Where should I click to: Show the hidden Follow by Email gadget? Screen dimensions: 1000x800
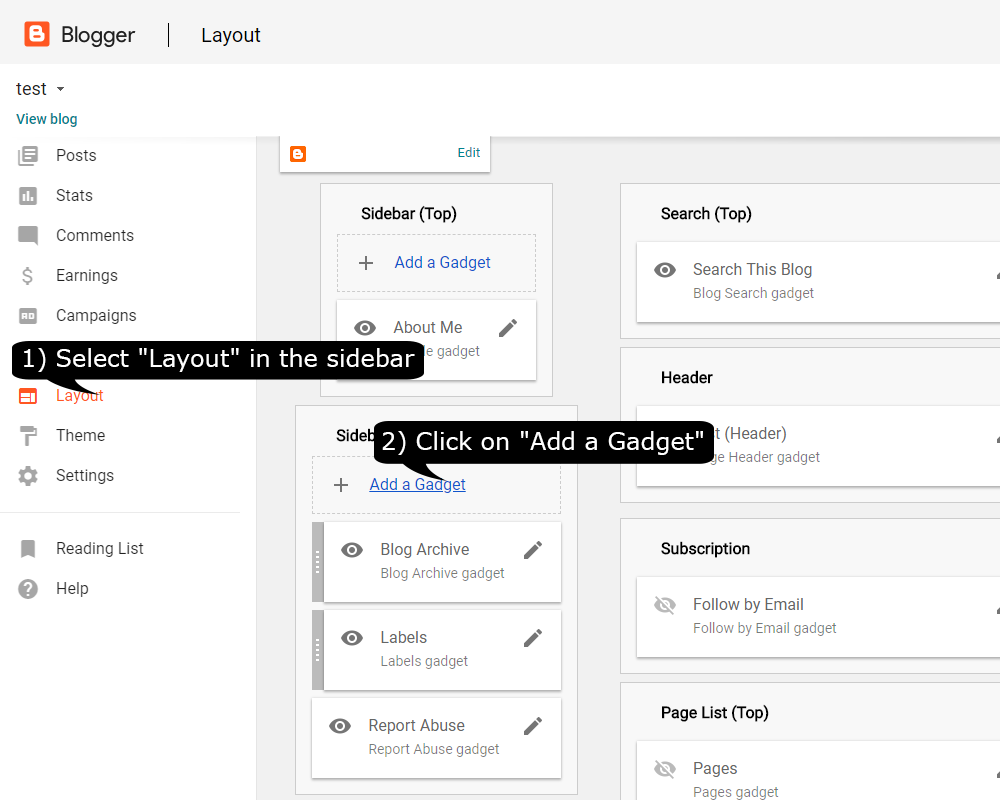(x=665, y=605)
